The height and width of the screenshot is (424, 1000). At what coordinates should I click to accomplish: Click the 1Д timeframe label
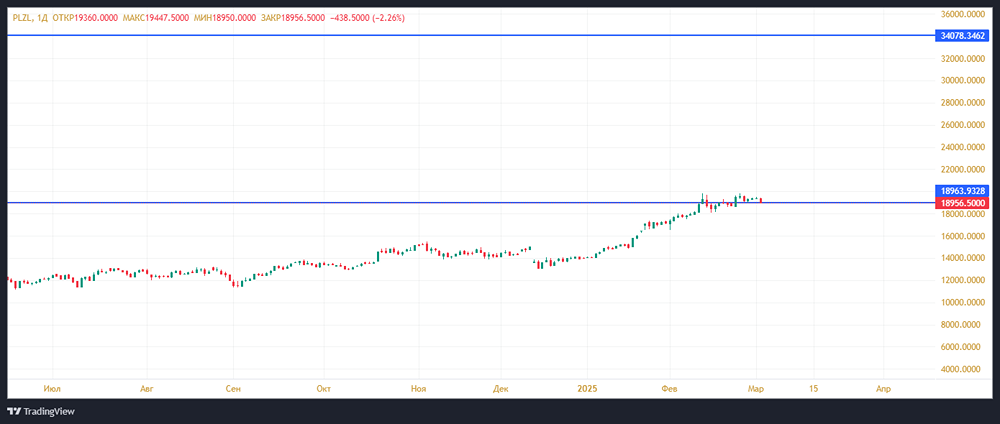(x=42, y=18)
